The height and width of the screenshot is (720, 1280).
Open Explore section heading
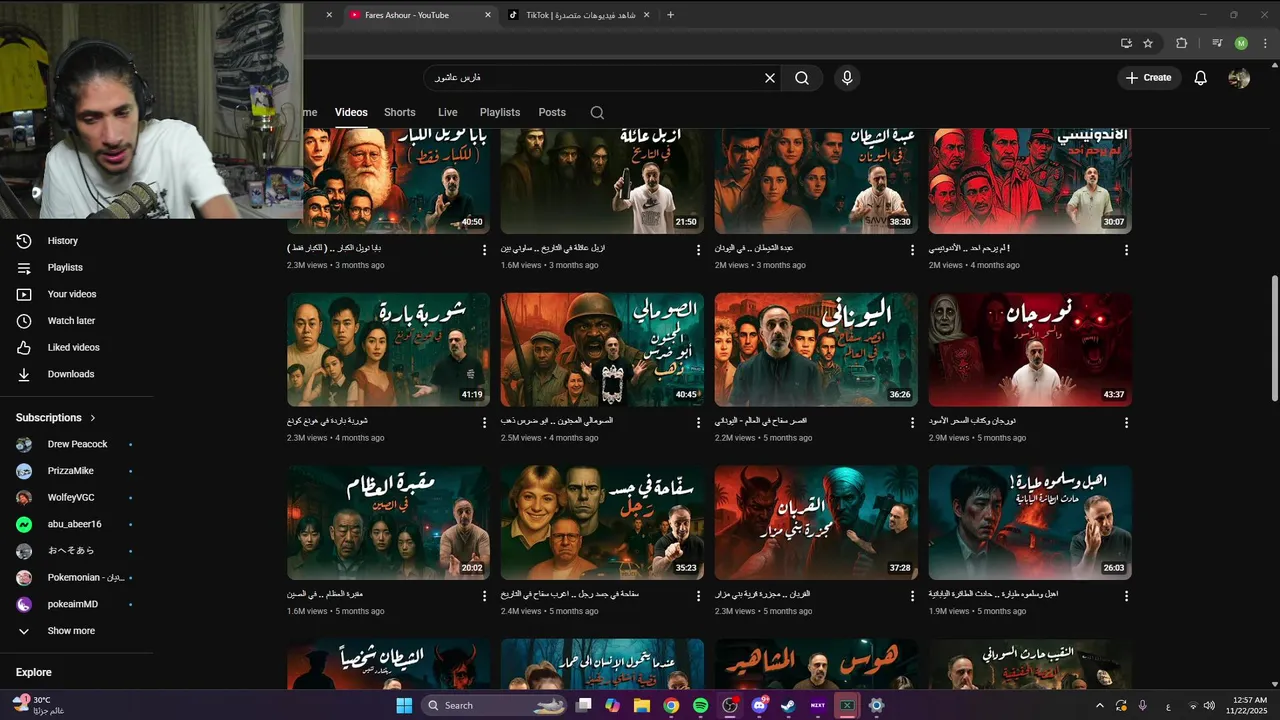coord(34,673)
